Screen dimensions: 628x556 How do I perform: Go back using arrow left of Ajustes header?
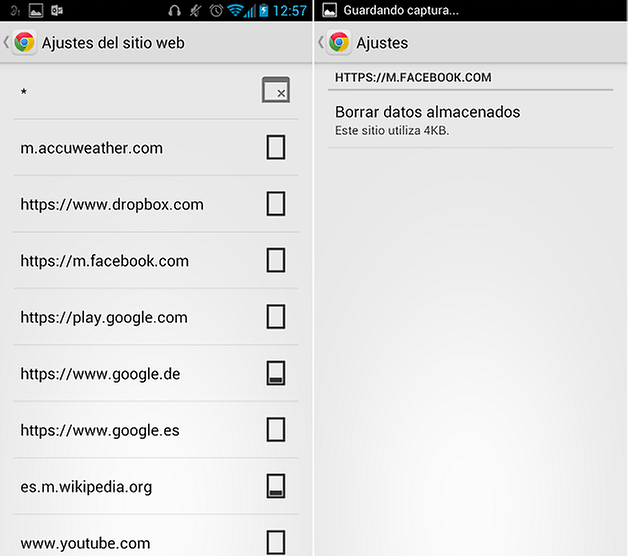click(321, 42)
